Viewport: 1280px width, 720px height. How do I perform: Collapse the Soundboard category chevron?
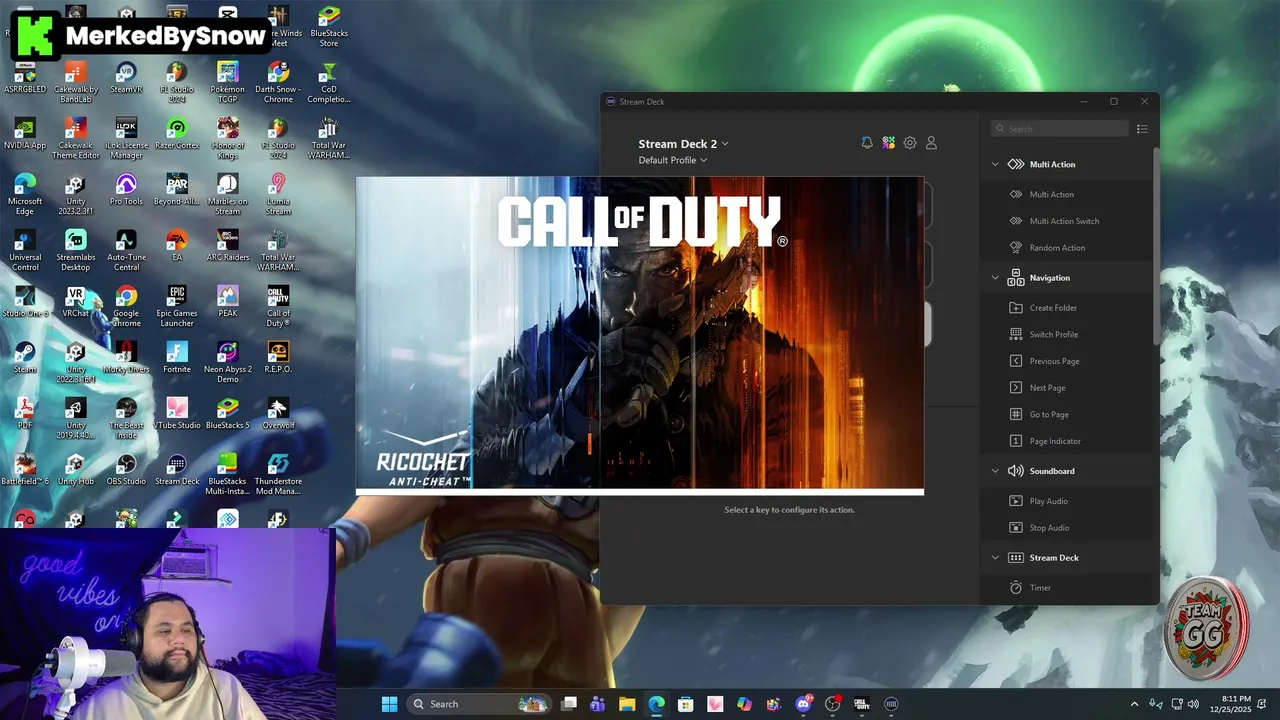995,471
